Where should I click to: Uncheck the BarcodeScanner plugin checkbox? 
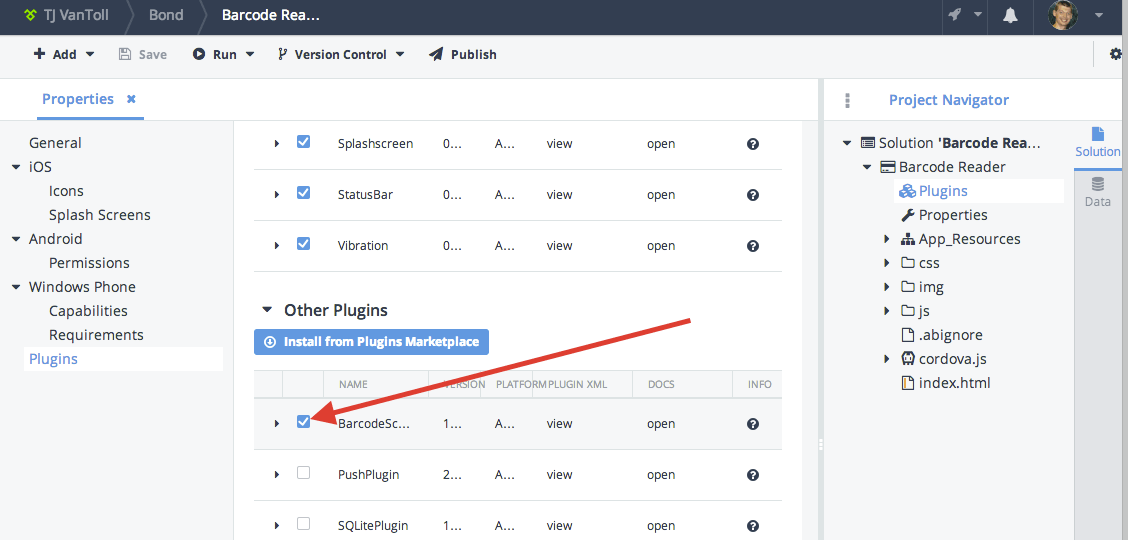coord(303,422)
